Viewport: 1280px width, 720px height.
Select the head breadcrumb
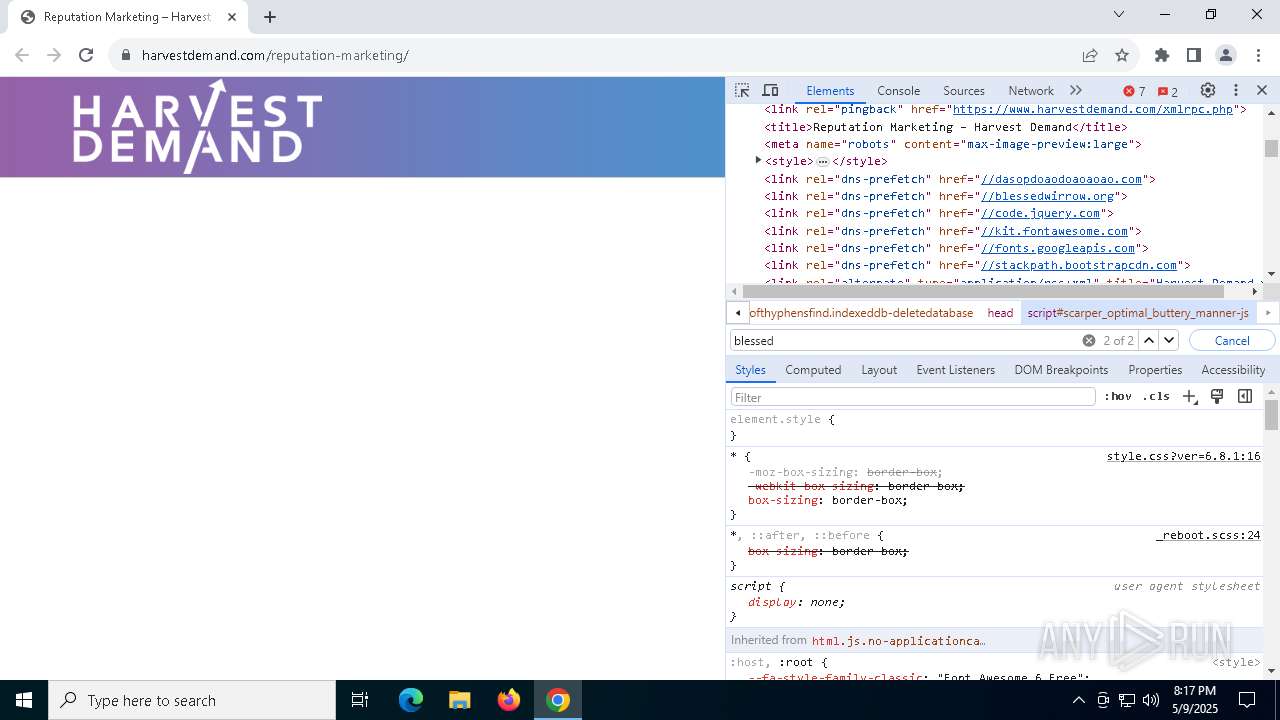[x=1000, y=313]
